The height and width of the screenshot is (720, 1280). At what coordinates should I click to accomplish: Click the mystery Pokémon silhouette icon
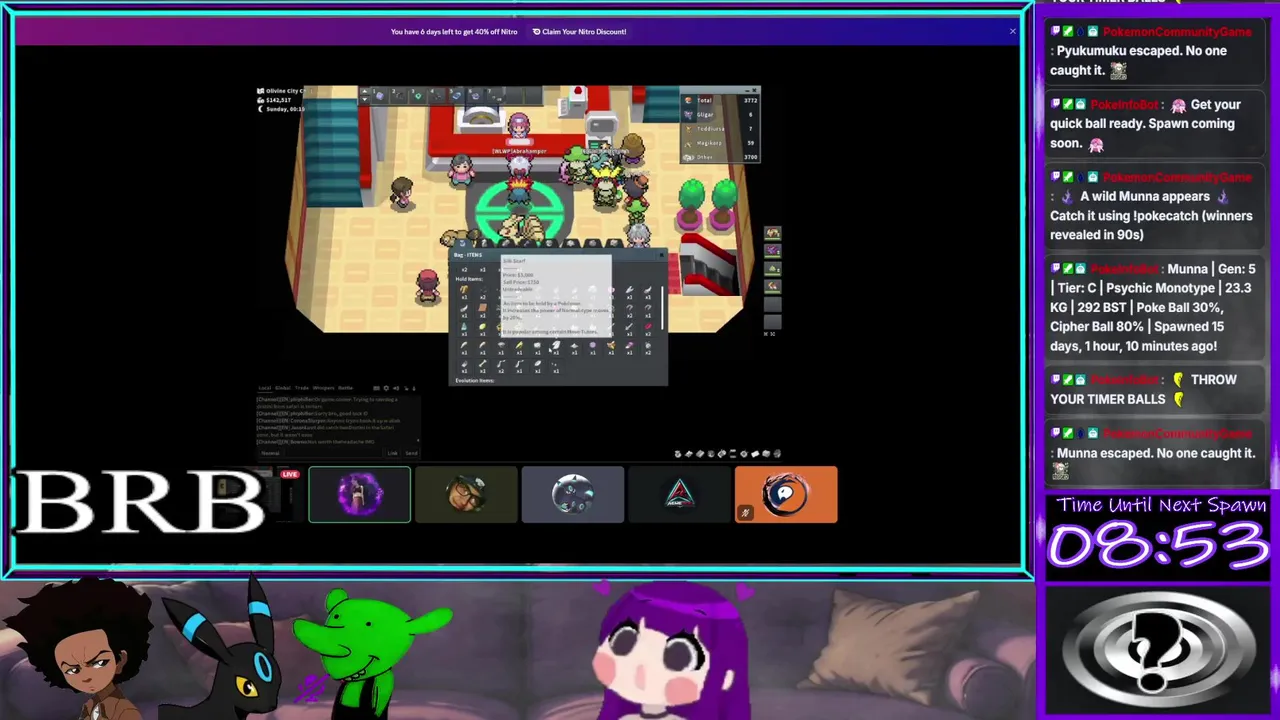pyautogui.click(x=1158, y=650)
